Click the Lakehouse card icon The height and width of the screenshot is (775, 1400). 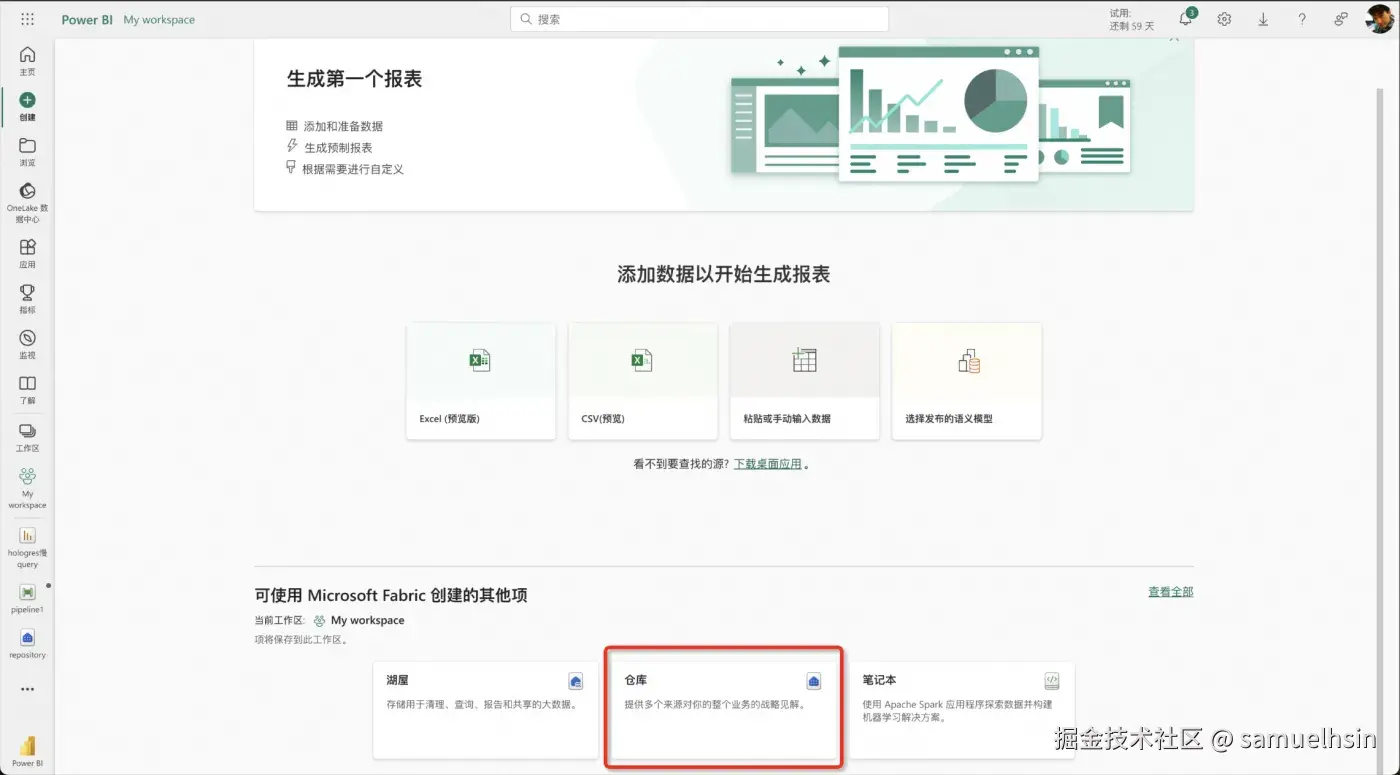(575, 681)
